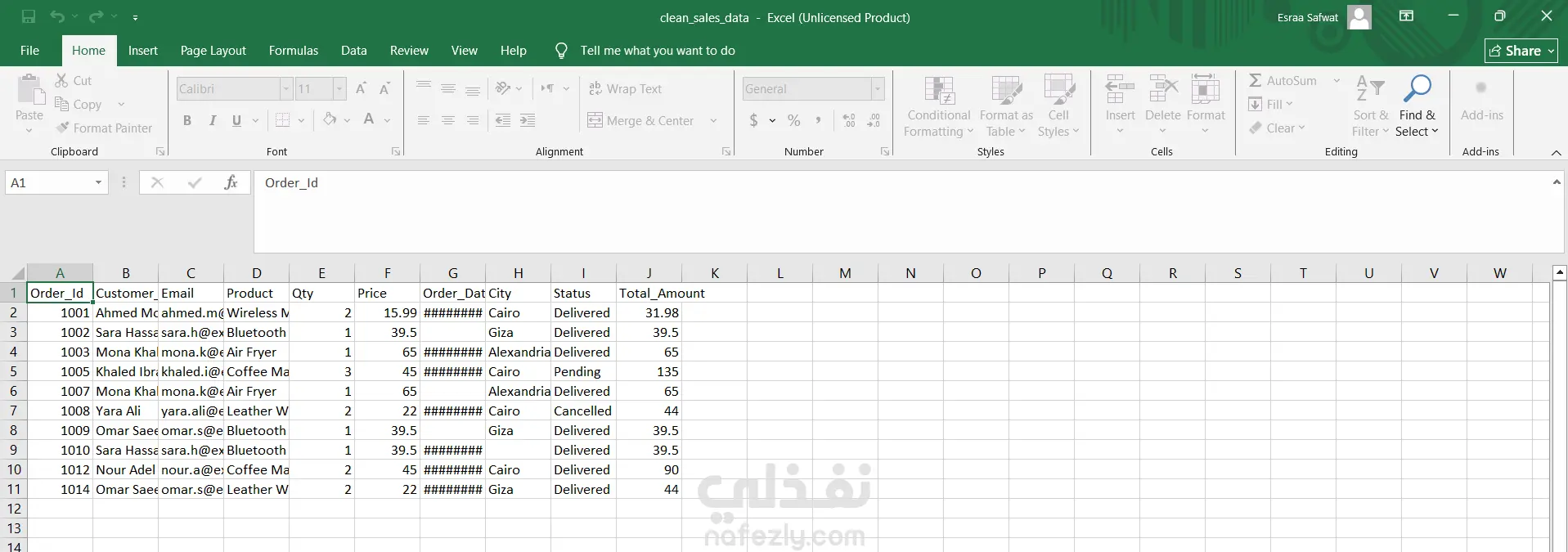
Task: Click the Undo arrow icon
Action: click(x=56, y=16)
